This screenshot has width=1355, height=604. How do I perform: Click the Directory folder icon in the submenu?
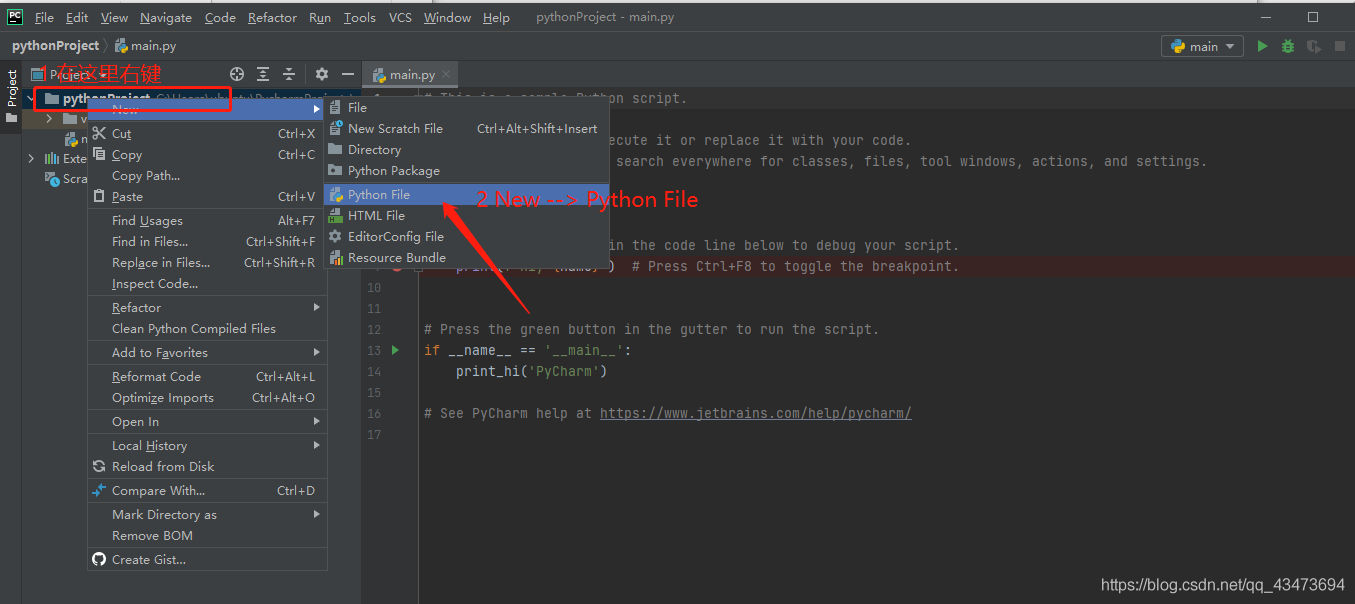tap(336, 149)
